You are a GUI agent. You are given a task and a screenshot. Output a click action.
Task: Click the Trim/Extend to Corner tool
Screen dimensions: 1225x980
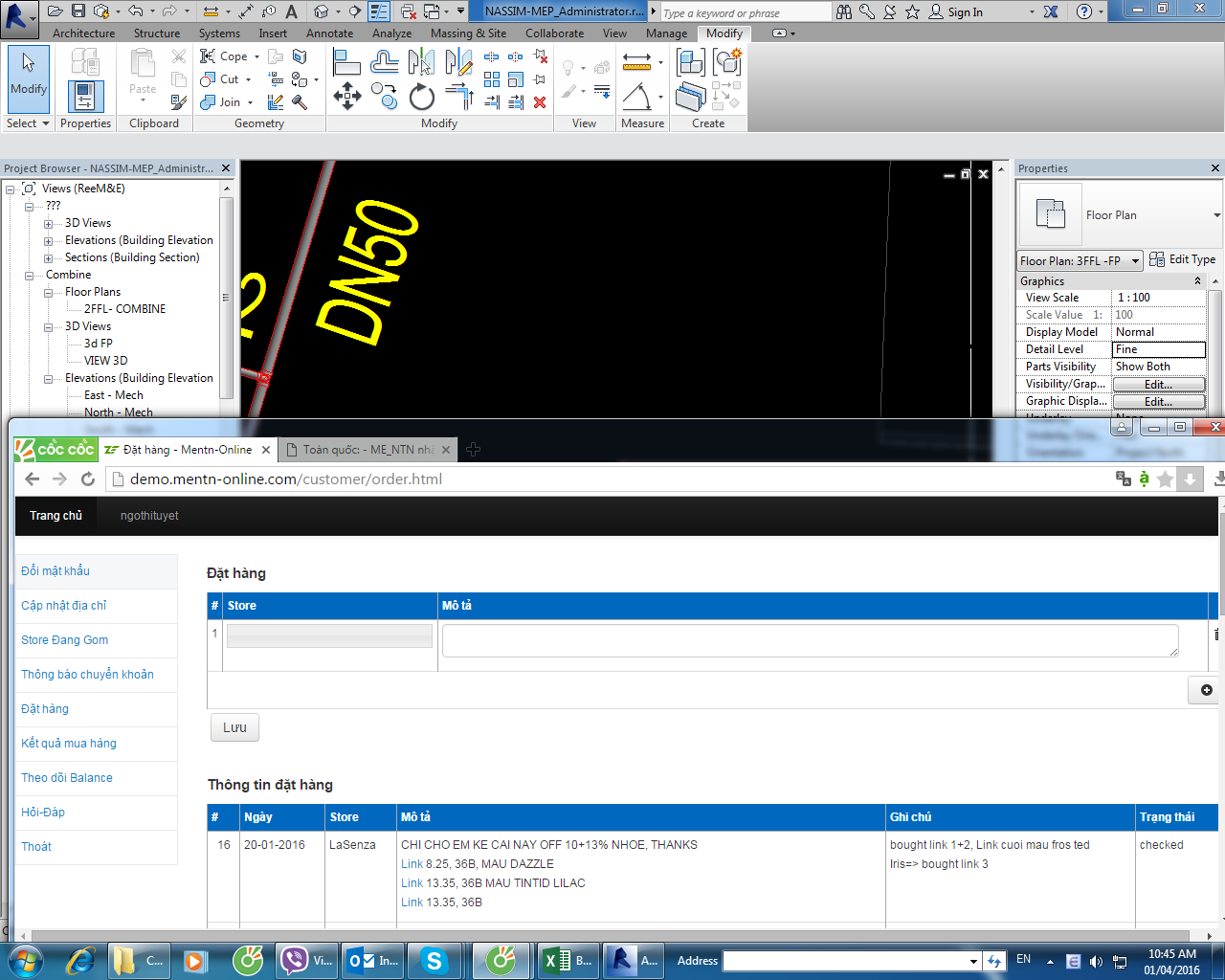pos(459,97)
